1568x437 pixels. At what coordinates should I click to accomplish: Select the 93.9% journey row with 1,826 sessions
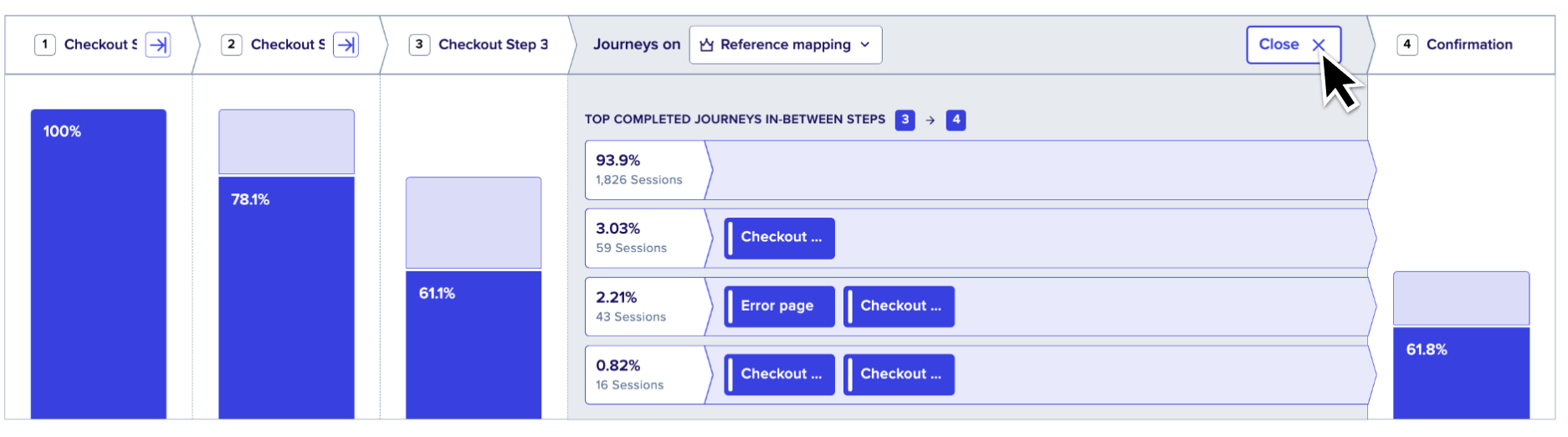pyautogui.click(x=981, y=170)
